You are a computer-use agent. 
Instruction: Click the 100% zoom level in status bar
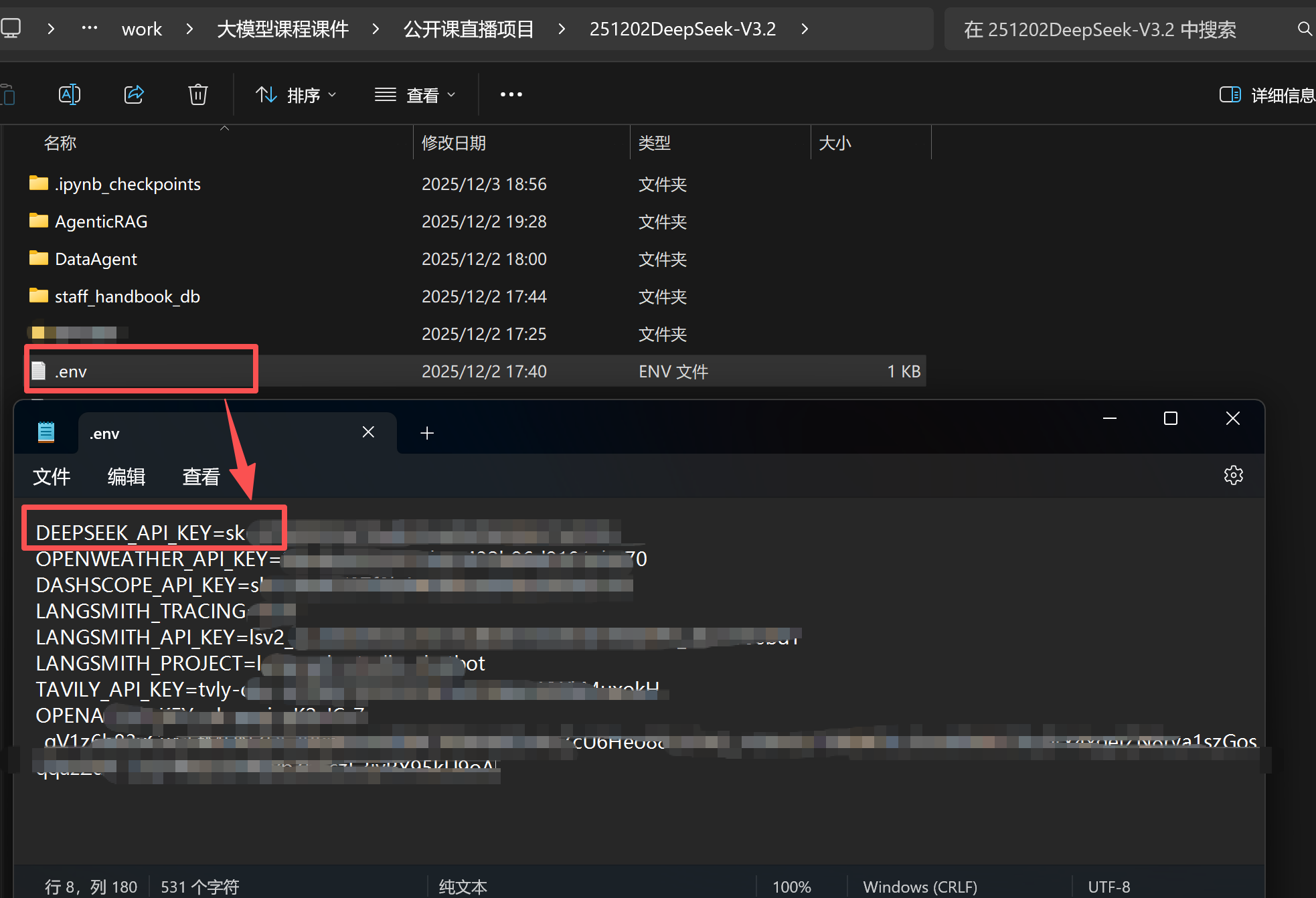pos(791,887)
